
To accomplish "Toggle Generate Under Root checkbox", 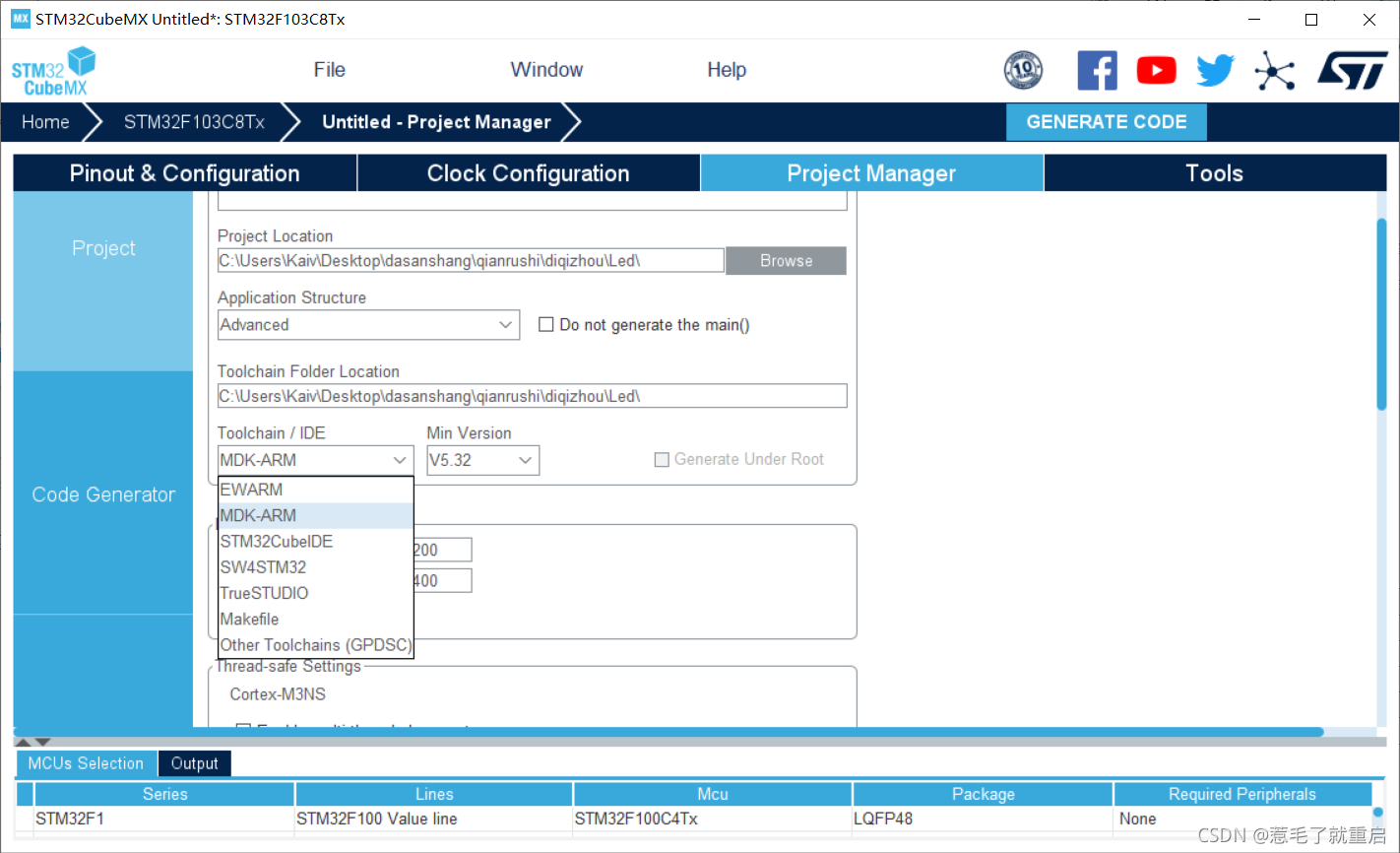I will [x=662, y=459].
